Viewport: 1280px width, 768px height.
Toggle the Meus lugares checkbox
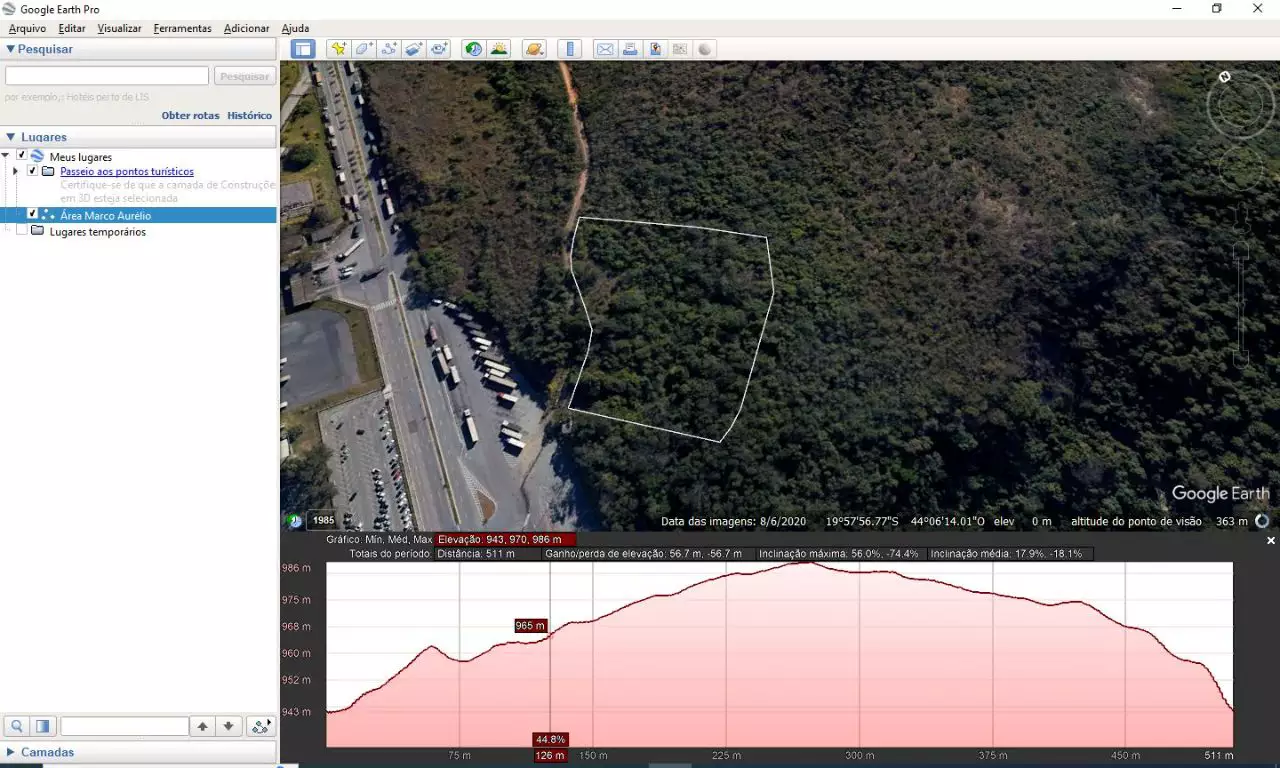[21, 156]
